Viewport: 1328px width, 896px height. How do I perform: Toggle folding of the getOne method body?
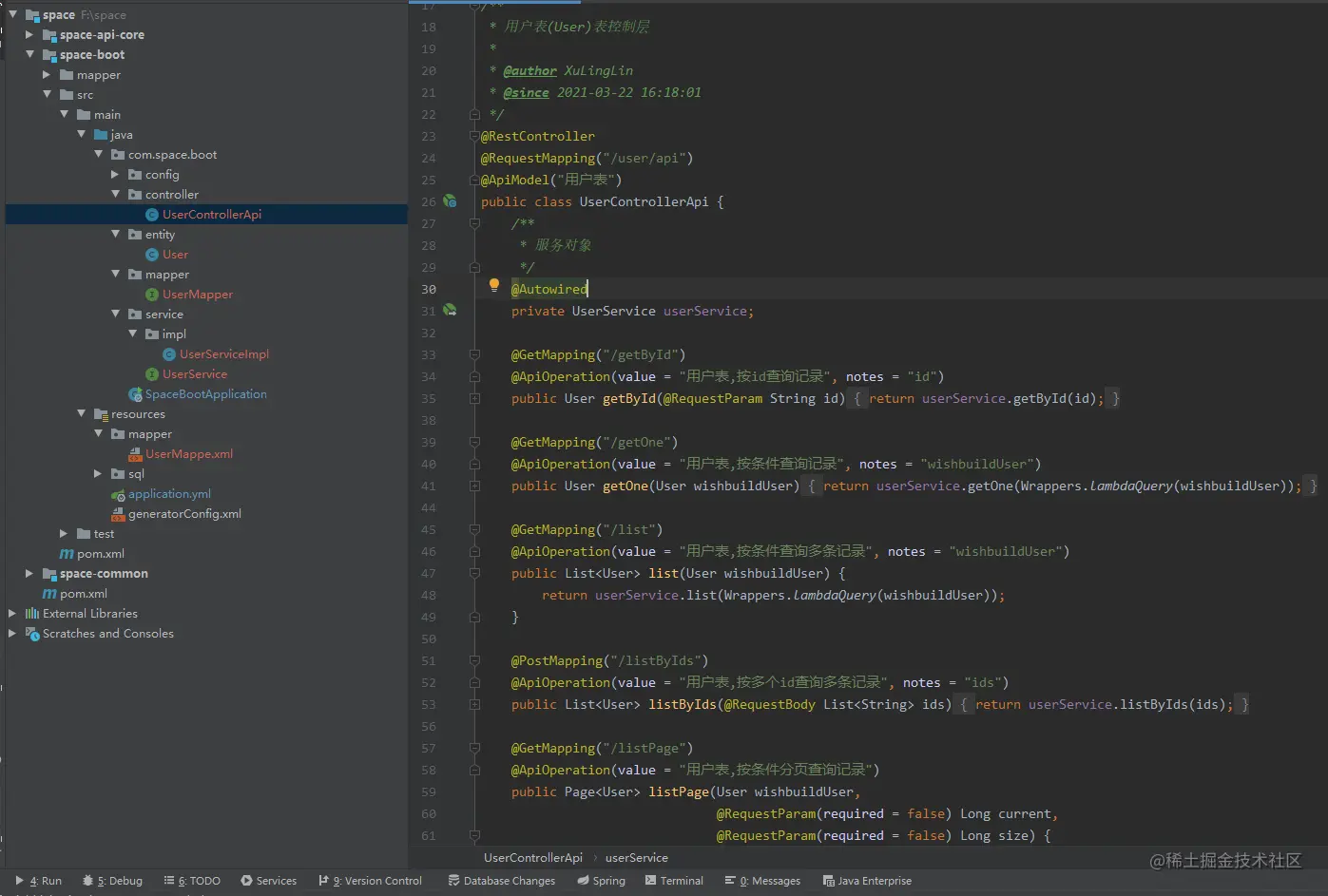coord(474,486)
